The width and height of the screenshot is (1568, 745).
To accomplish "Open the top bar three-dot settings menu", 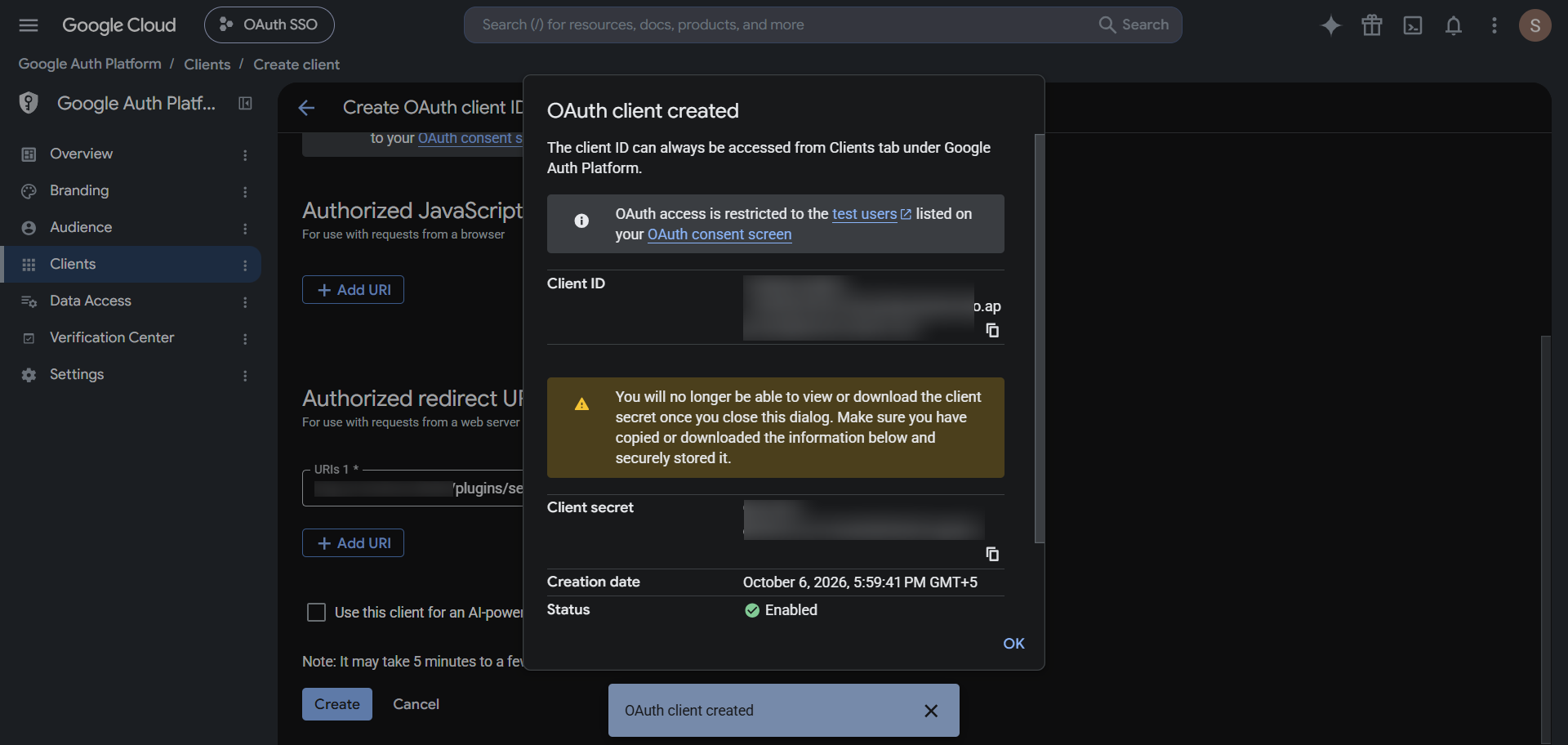I will coord(1494,25).
